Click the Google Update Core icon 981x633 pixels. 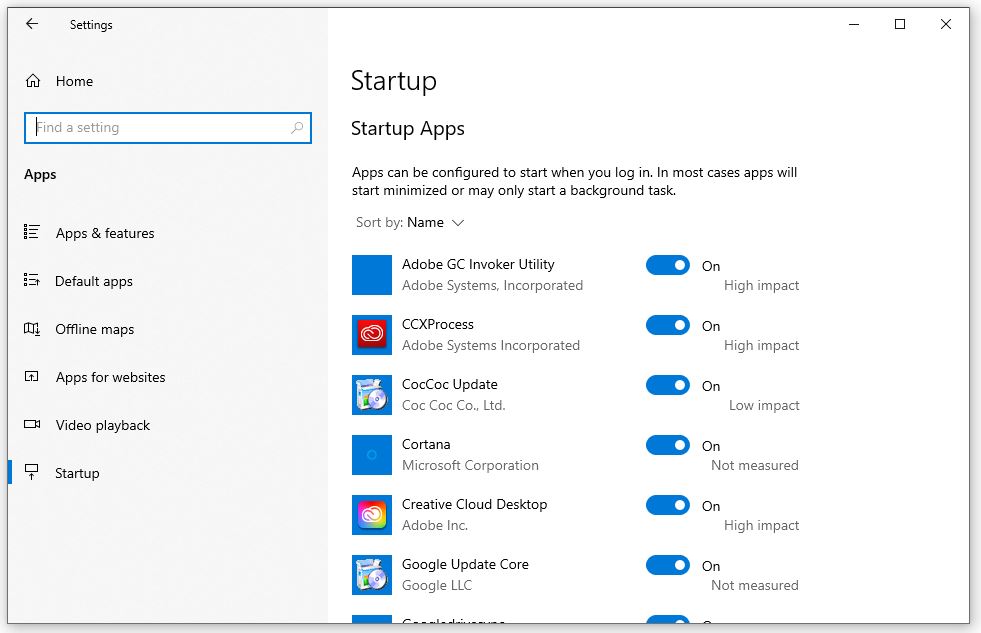tap(372, 575)
